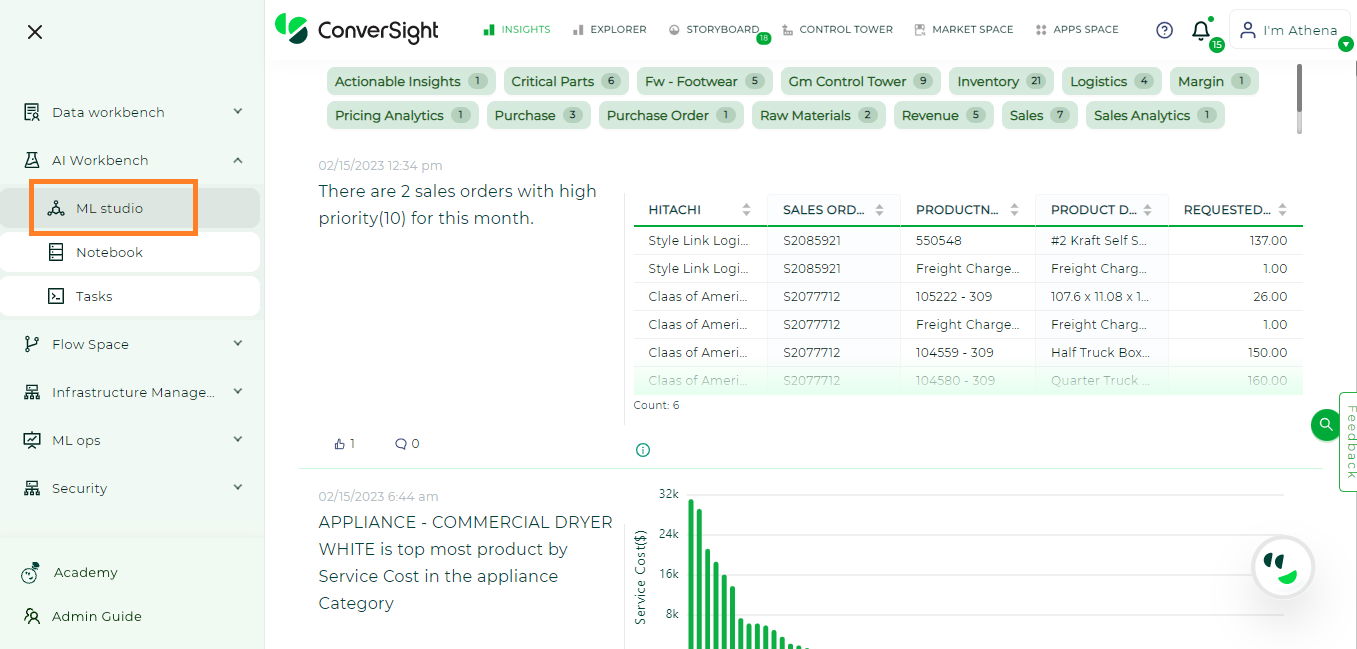Select the Margin tag
1357x649 pixels.
click(1214, 82)
